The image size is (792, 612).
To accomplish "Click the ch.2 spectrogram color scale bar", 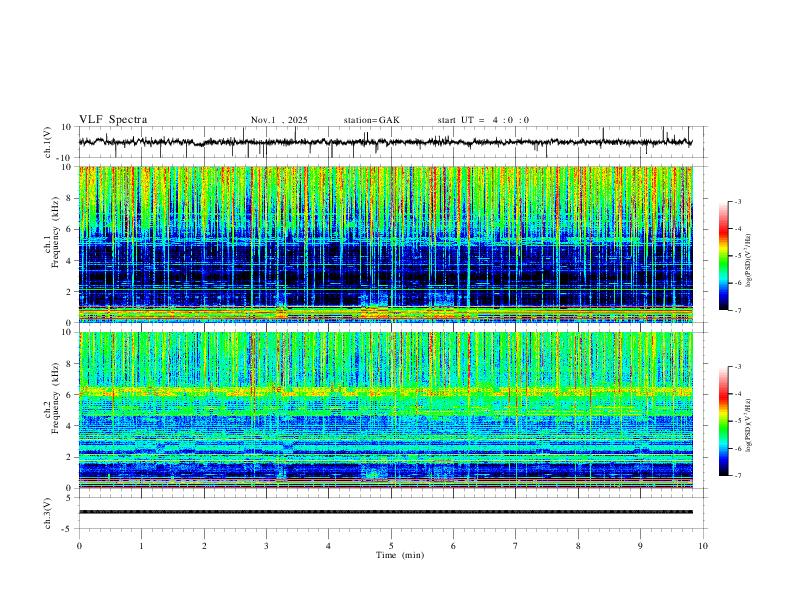I will point(724,421).
